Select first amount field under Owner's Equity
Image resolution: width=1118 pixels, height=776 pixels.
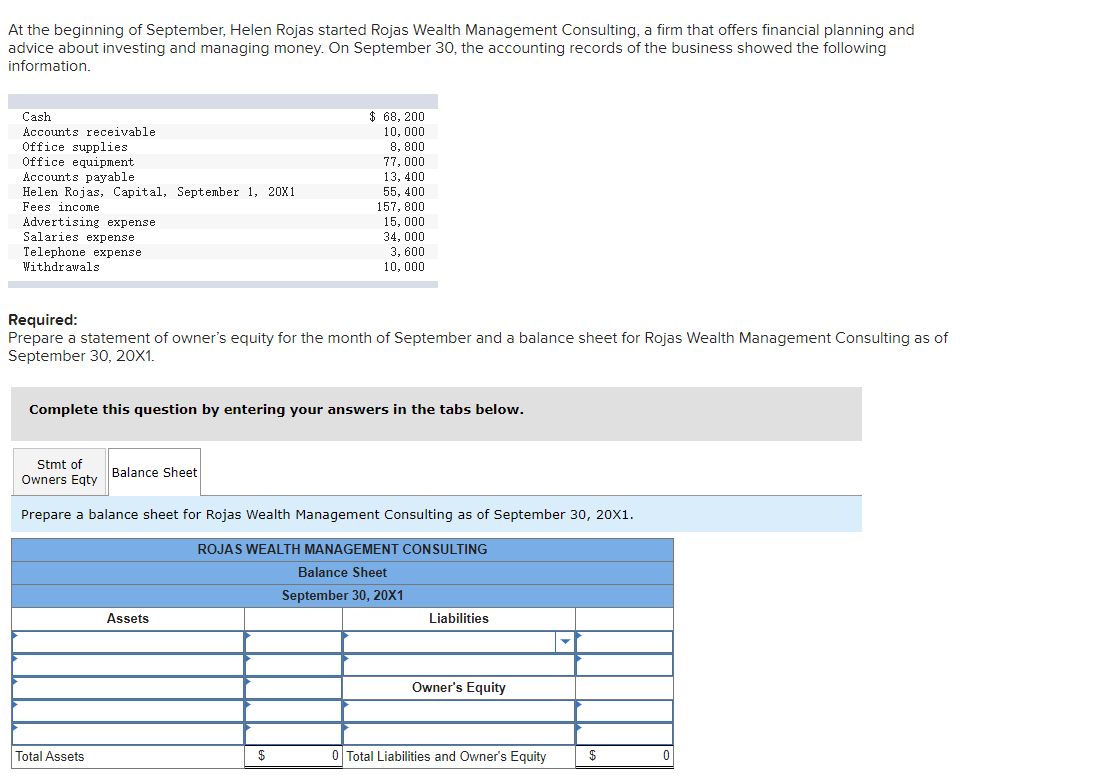point(624,710)
